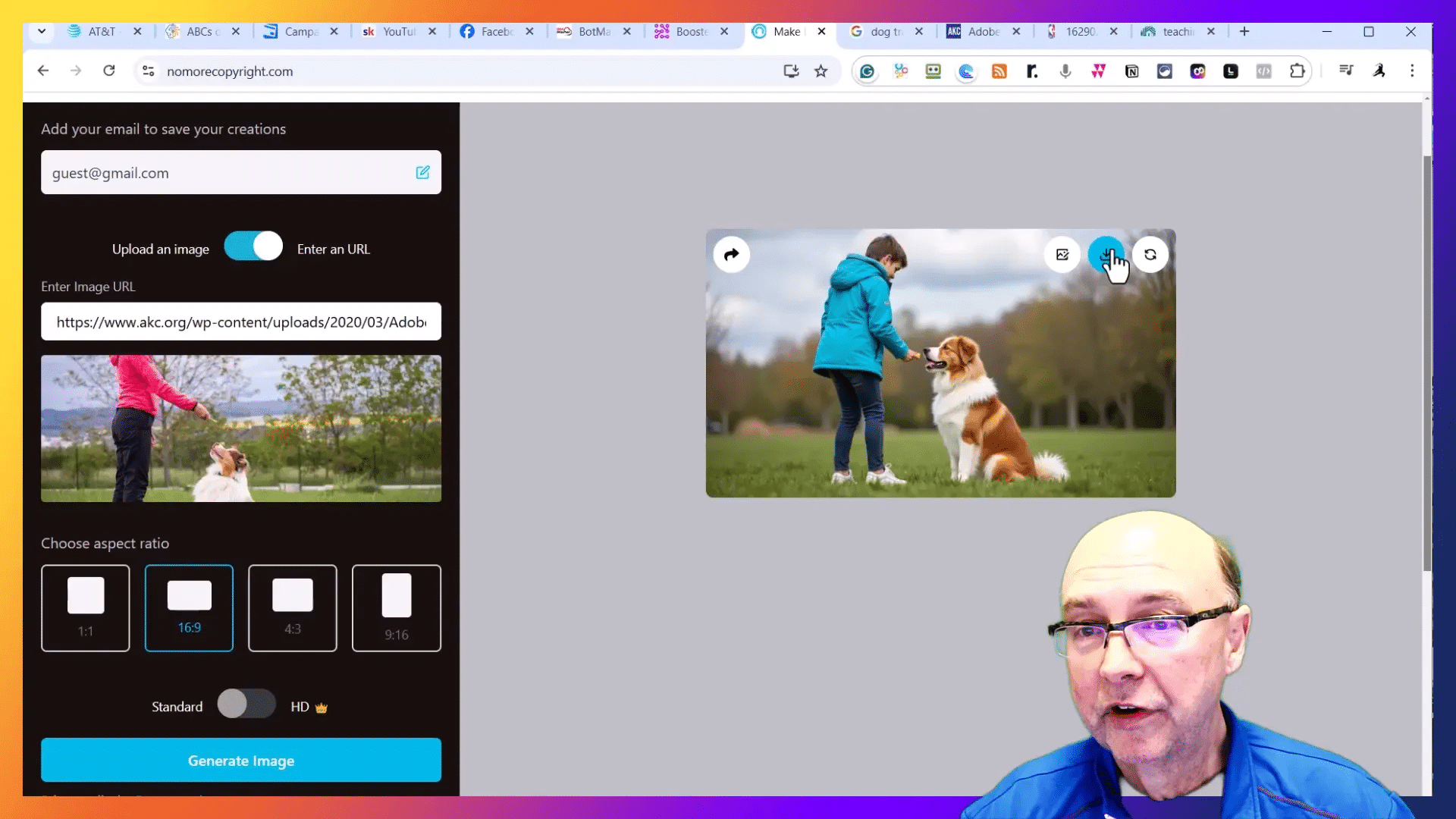1456x819 pixels.
Task: Click the share arrow icon on generated image
Action: (x=731, y=255)
